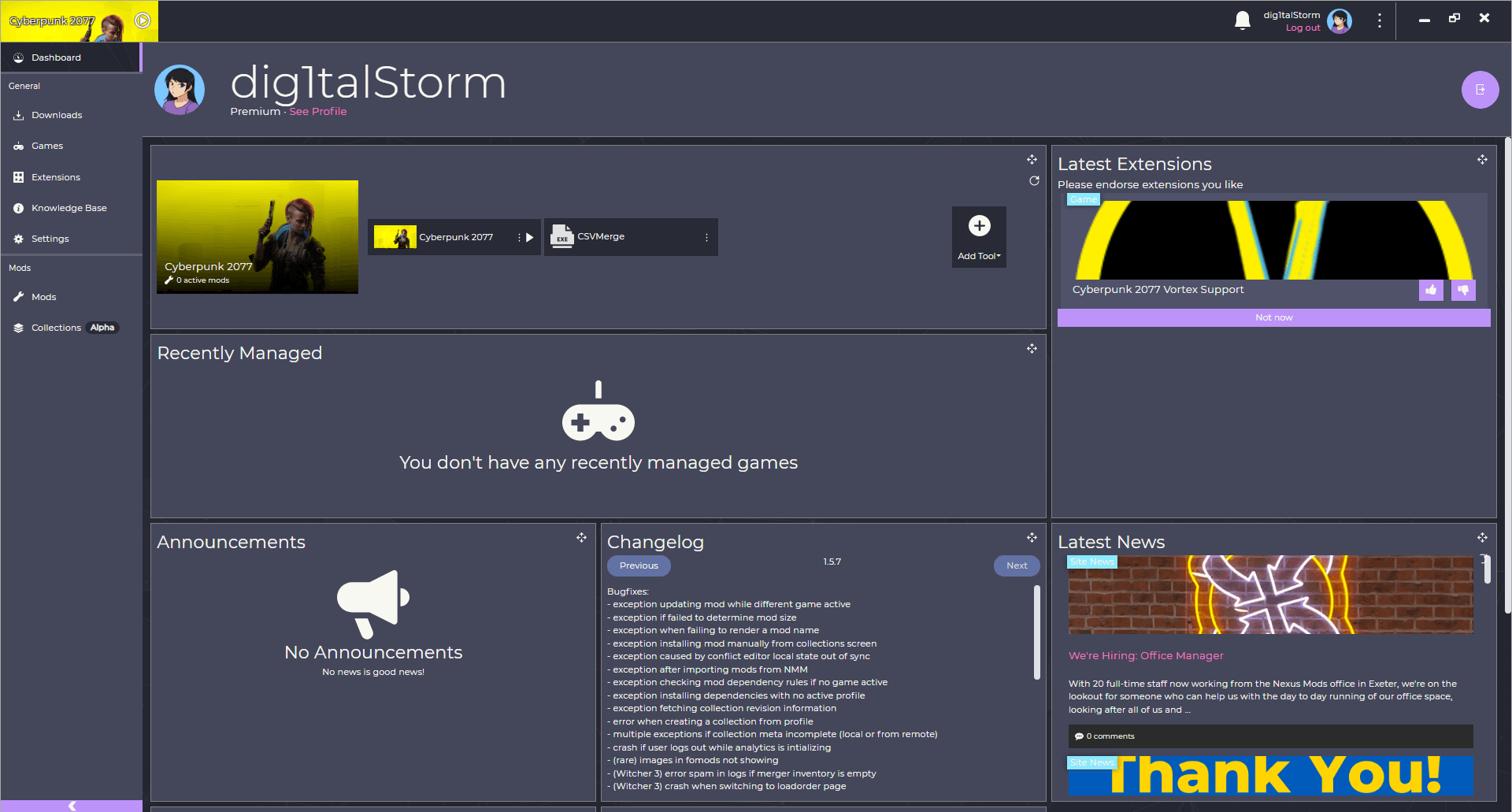
Task: Click Next in the Changelog panel
Action: 1016,565
